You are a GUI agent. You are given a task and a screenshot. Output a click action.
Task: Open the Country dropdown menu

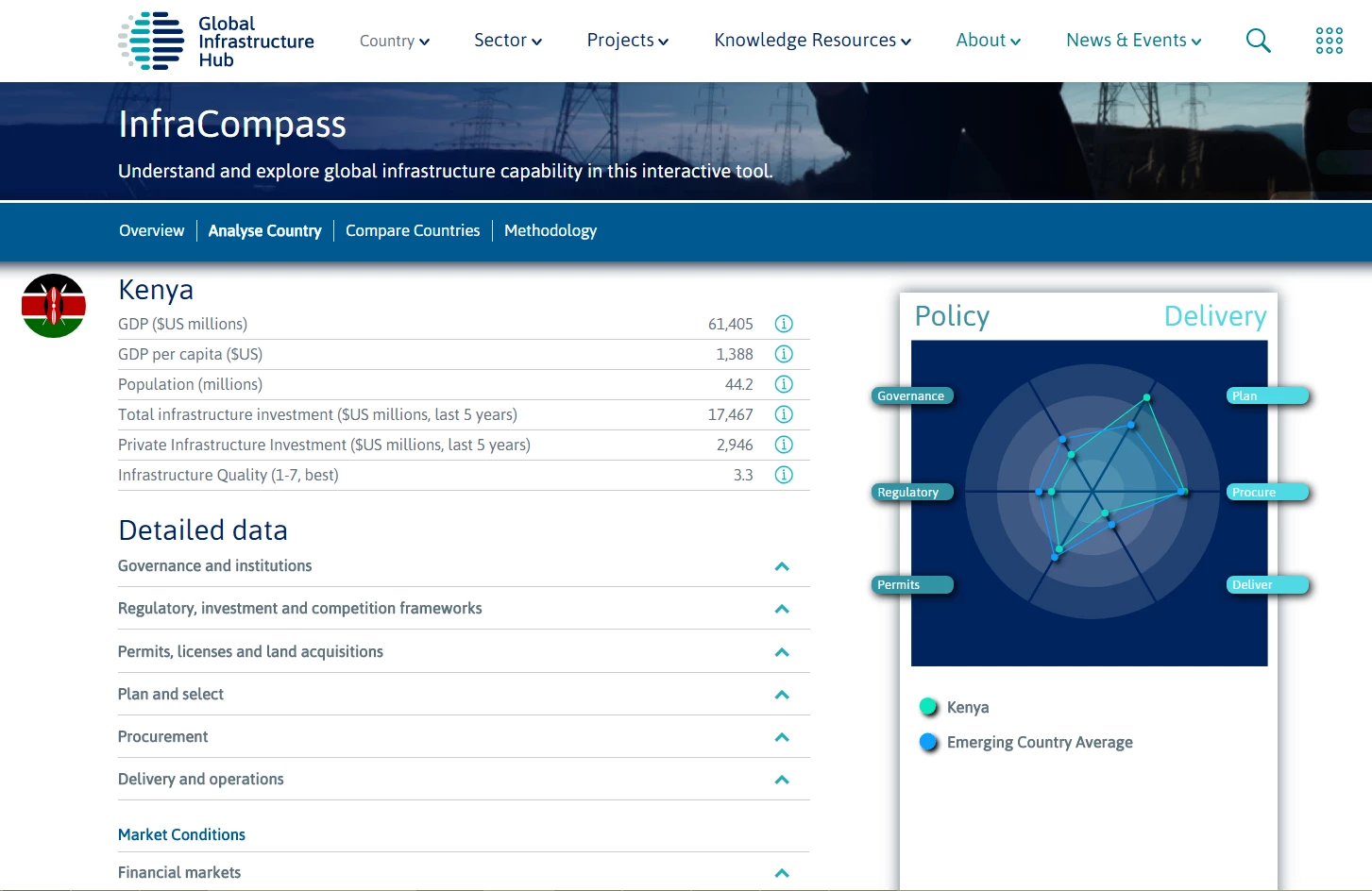coord(395,41)
